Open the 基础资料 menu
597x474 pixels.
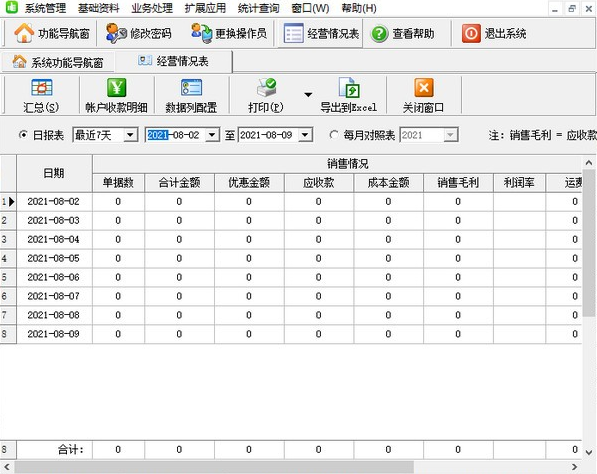[98, 8]
